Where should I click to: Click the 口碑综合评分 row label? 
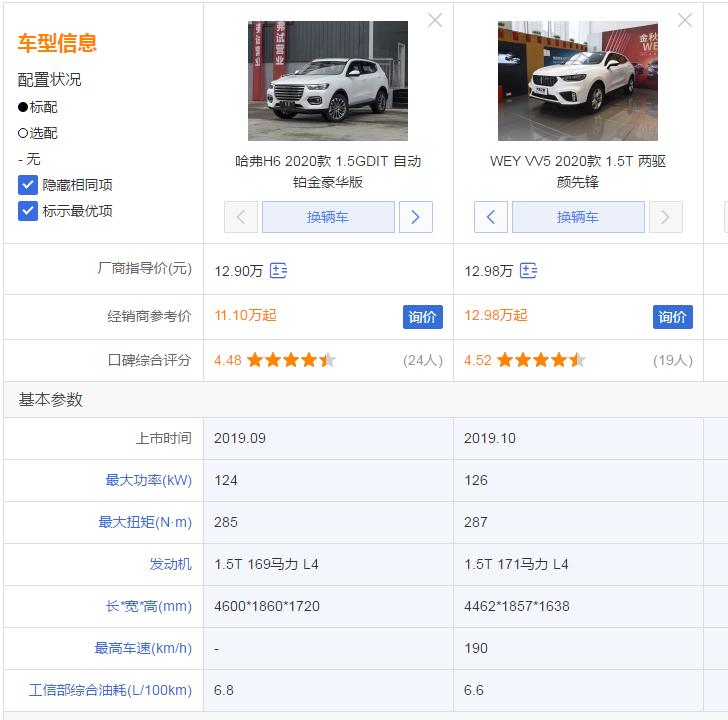point(149,360)
